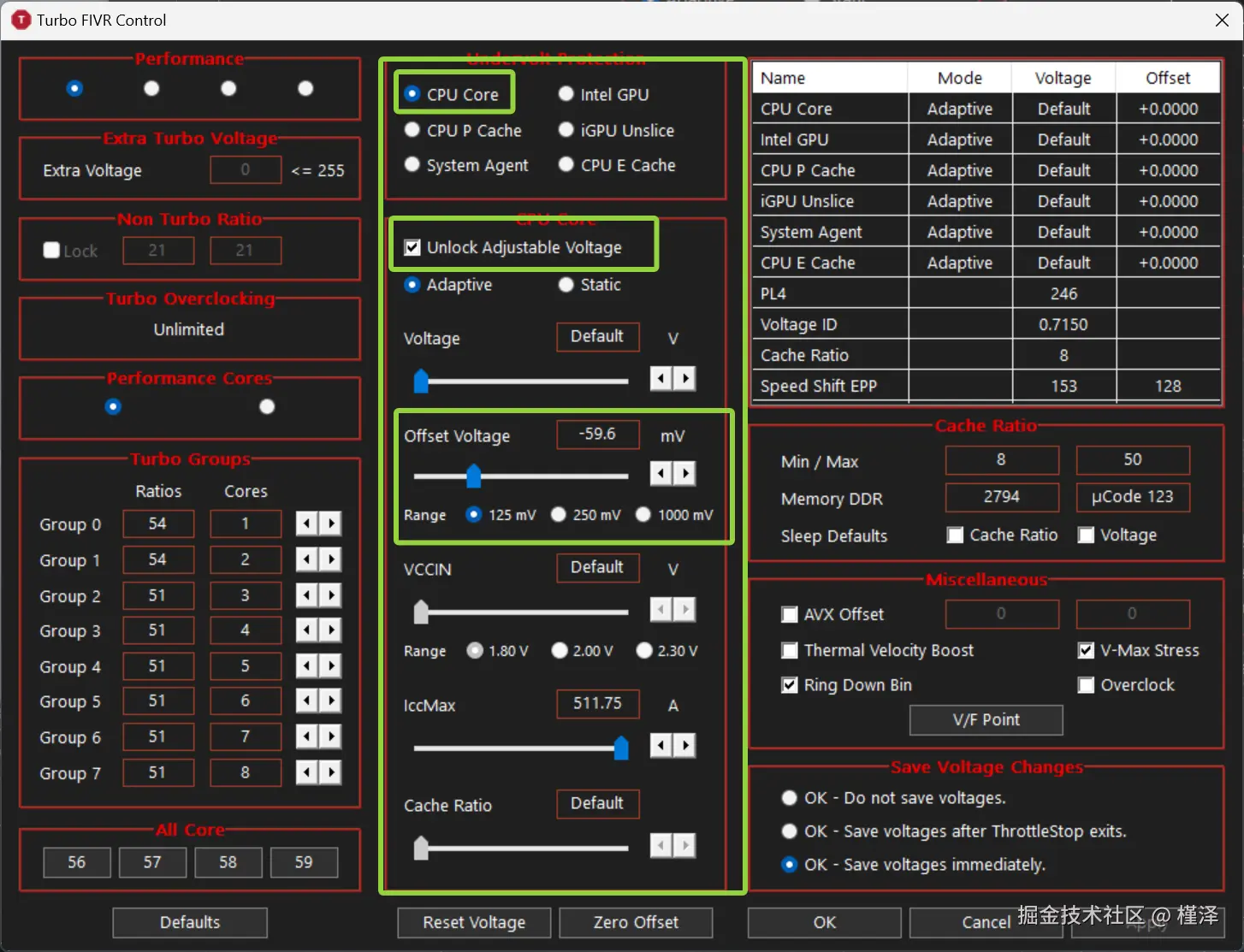Click the μCode 123 field
Image resolution: width=1244 pixels, height=952 pixels.
tap(1133, 497)
